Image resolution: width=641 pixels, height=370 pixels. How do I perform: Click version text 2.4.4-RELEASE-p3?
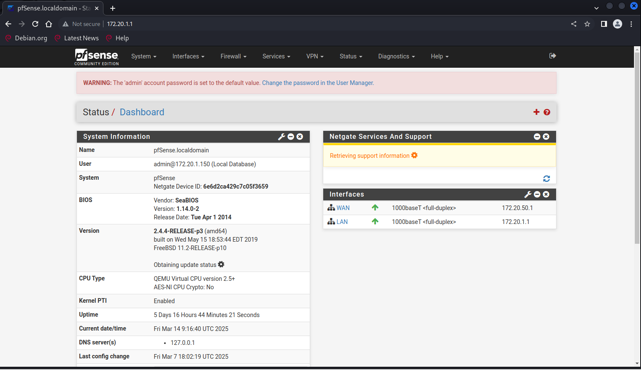tap(178, 231)
